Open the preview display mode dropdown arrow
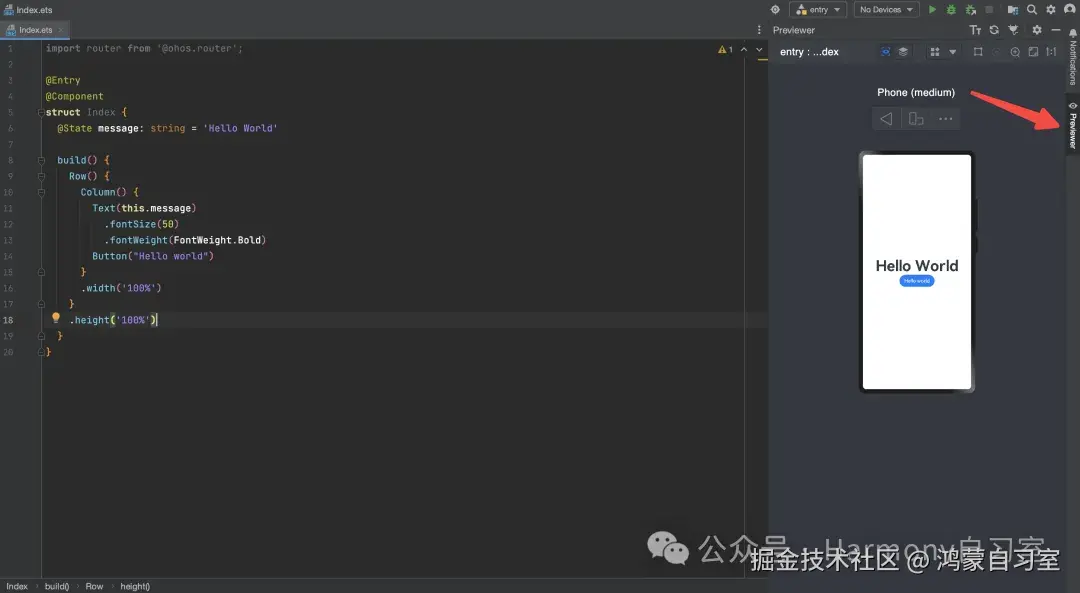Viewport: 1080px width, 593px height. pyautogui.click(x=953, y=51)
